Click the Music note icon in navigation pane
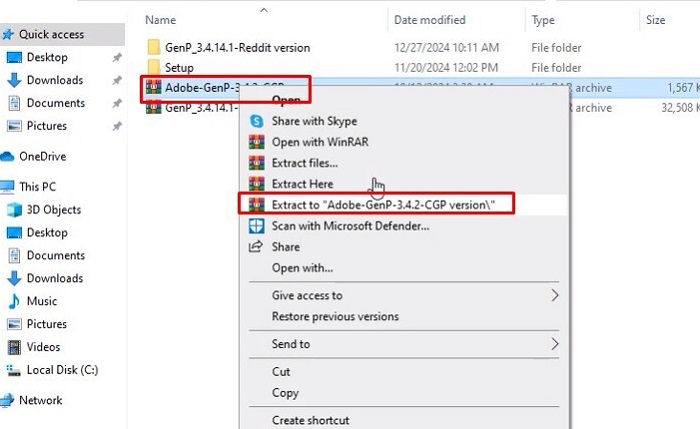Screen dimensions: 700x429 click(x=14, y=301)
